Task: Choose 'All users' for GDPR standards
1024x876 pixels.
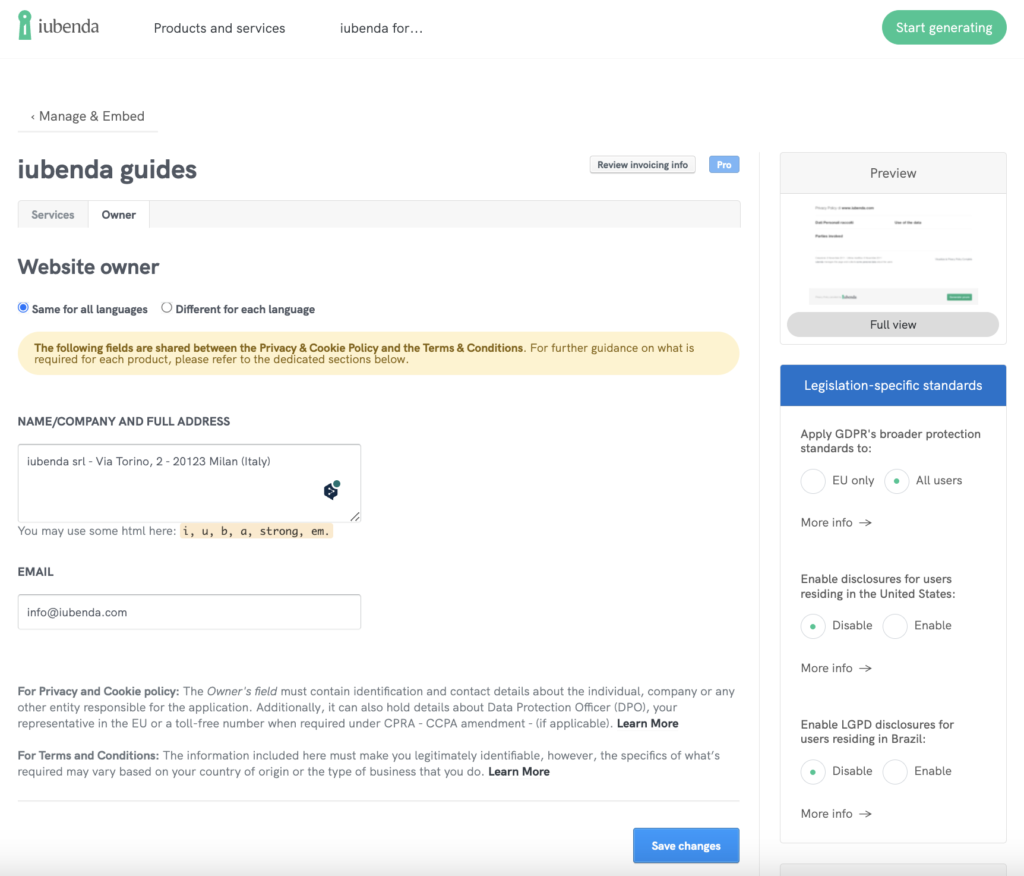Action: point(896,481)
